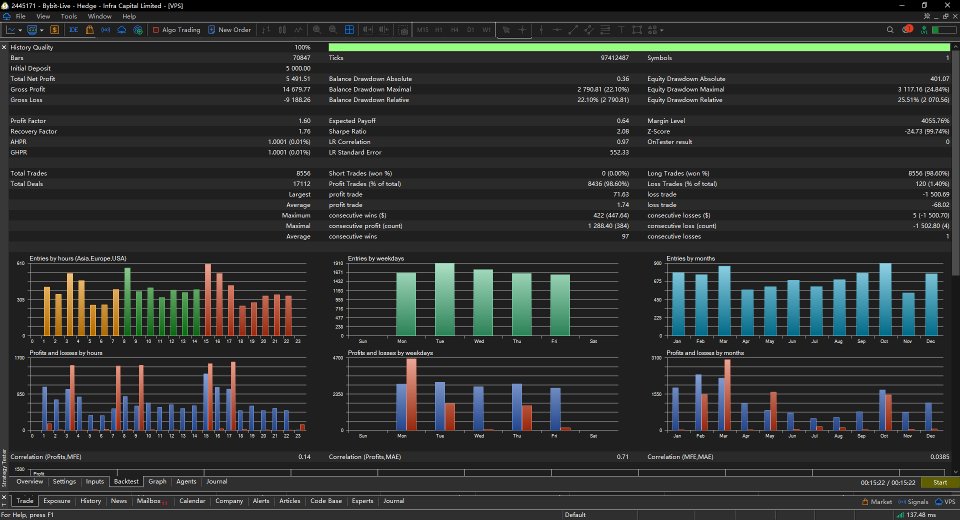Open the Signals radio-wave toolbar icon
The height and width of the screenshot is (520, 960).
pyautogui.click(x=105, y=29)
